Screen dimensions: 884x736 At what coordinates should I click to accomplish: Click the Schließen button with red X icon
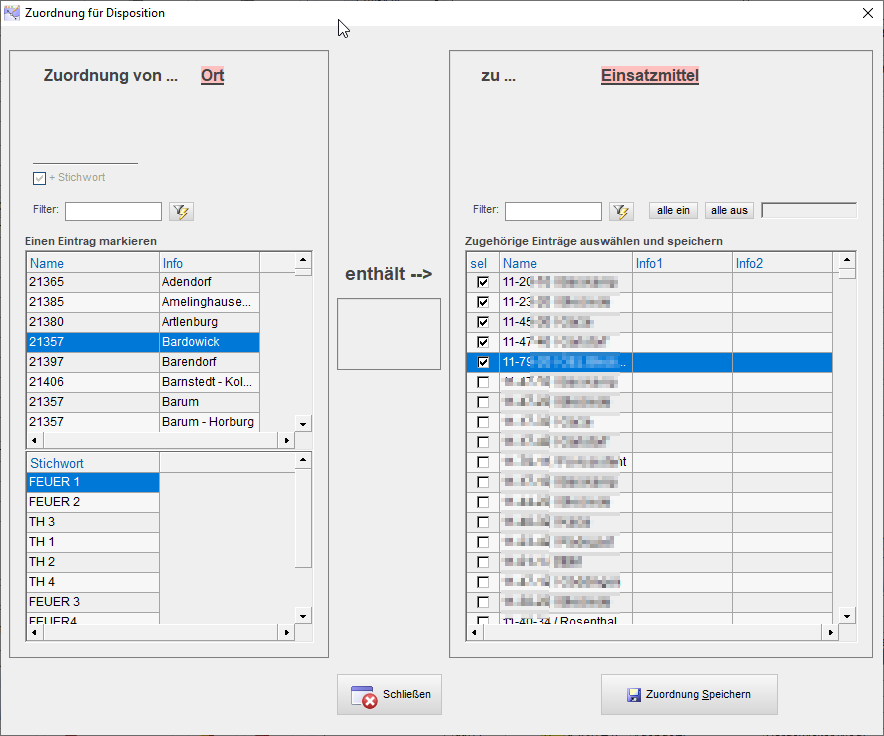click(389, 694)
